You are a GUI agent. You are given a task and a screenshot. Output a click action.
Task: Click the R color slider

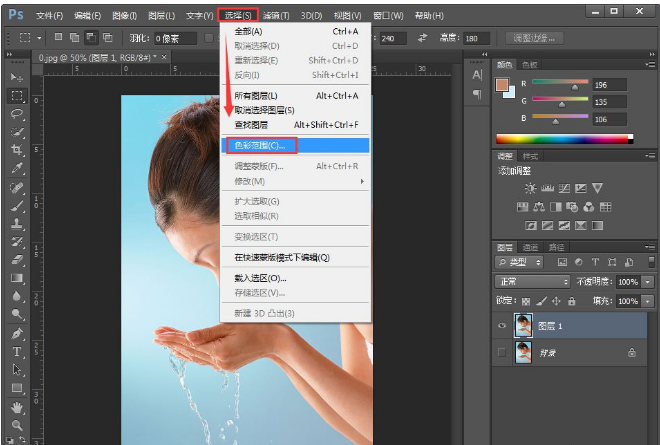click(560, 84)
